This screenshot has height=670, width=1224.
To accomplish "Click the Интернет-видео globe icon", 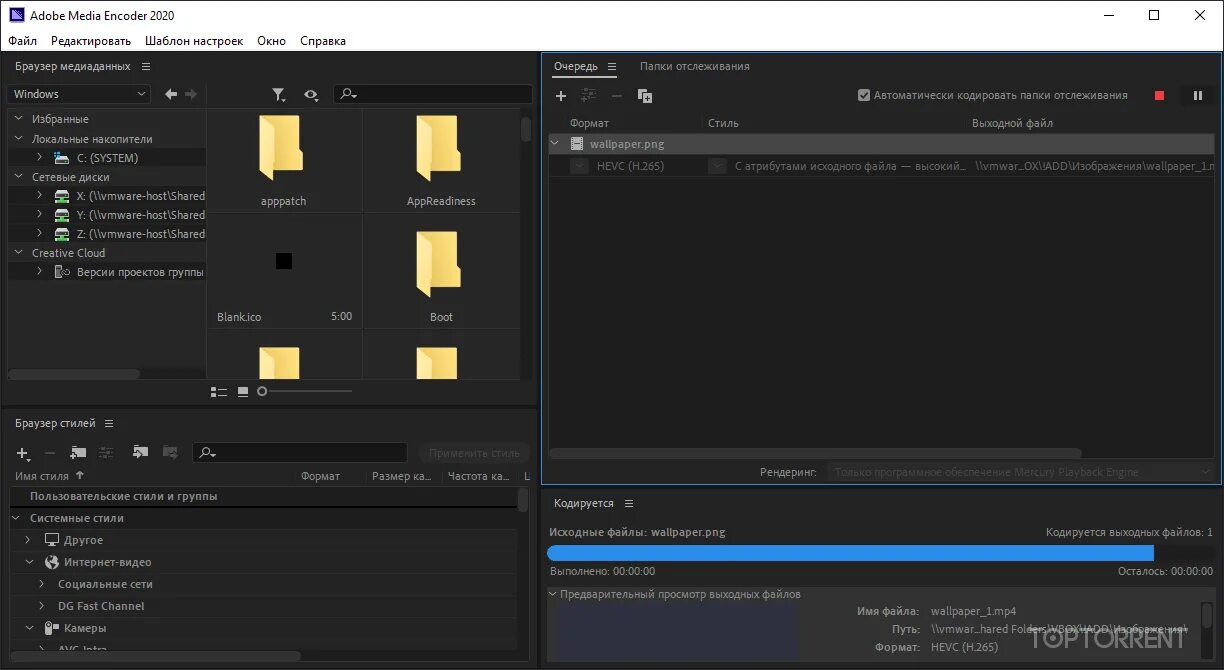I will click(x=52, y=562).
